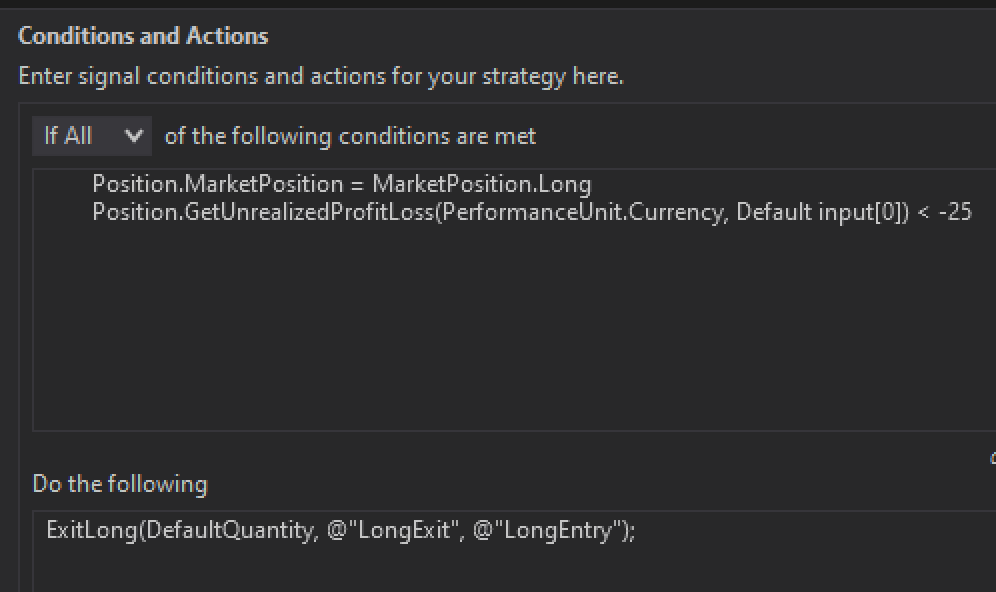Click the chevron arrow beside "If All"

(x=134, y=136)
